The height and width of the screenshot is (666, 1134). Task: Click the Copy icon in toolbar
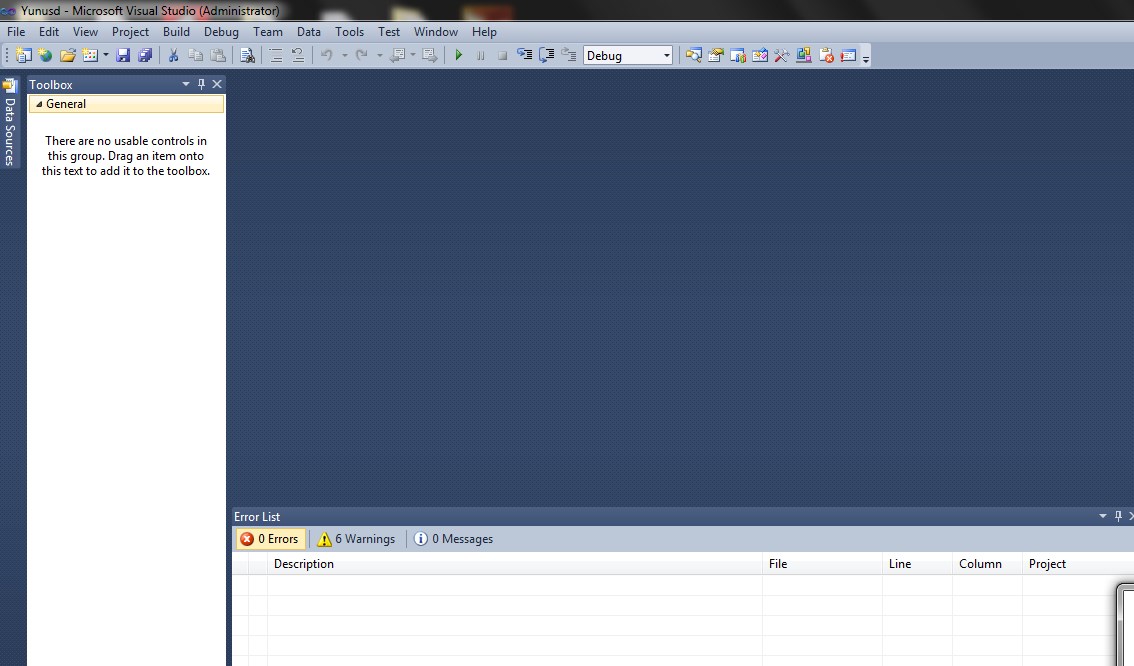click(x=195, y=56)
